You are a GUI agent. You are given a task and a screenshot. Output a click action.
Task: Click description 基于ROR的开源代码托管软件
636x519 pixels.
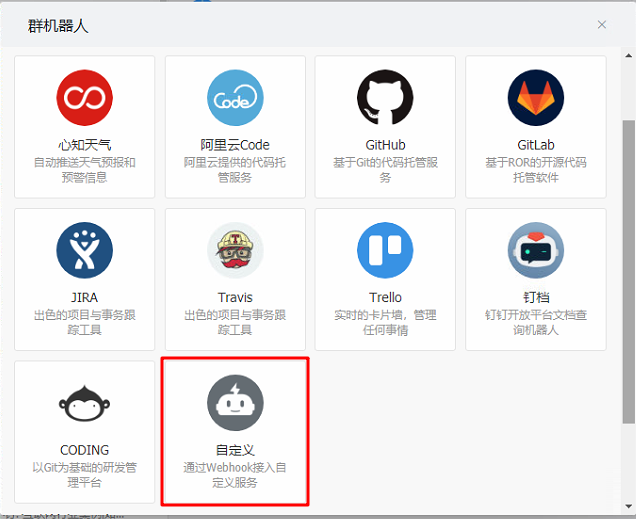pos(536,170)
